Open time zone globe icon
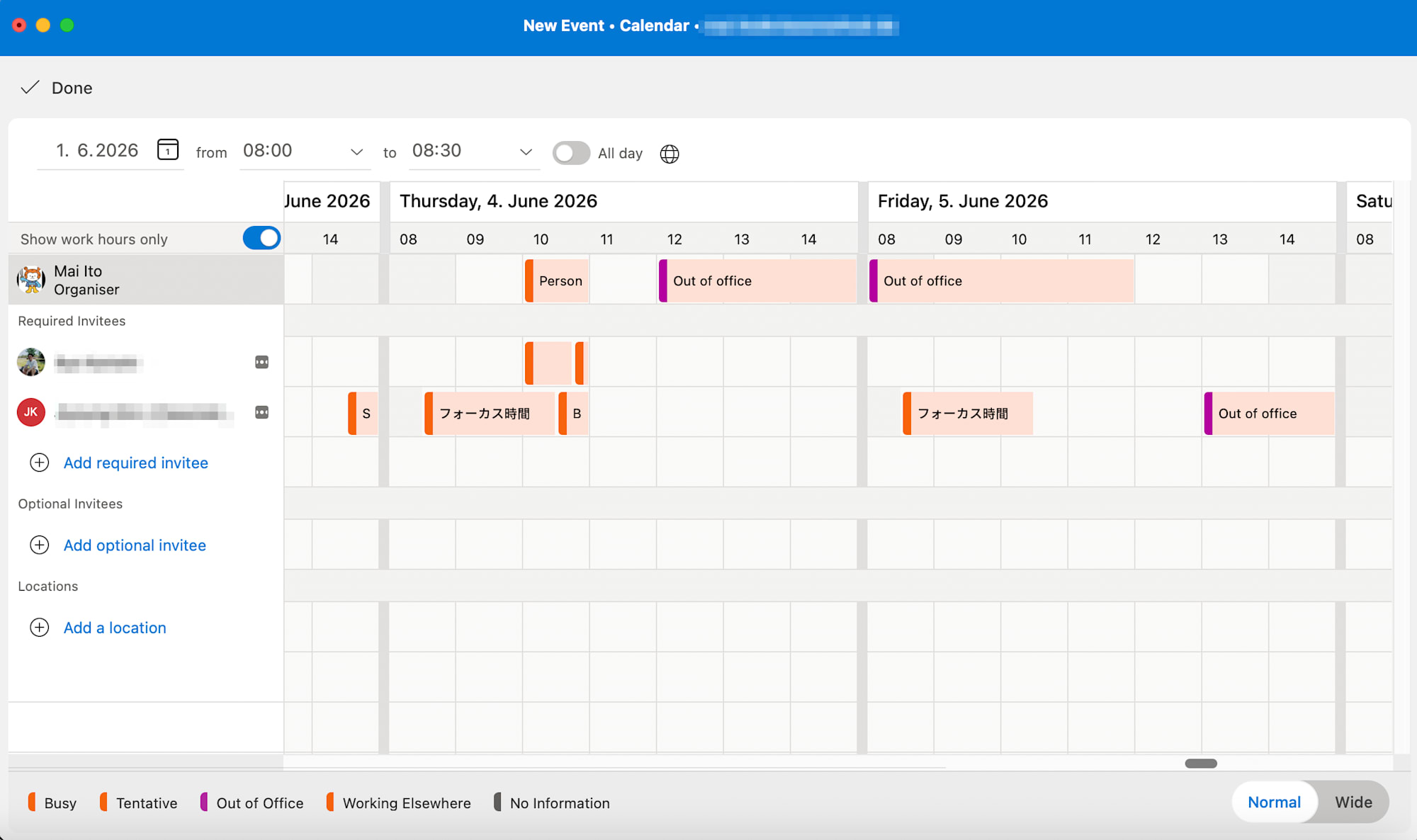 pyautogui.click(x=670, y=154)
